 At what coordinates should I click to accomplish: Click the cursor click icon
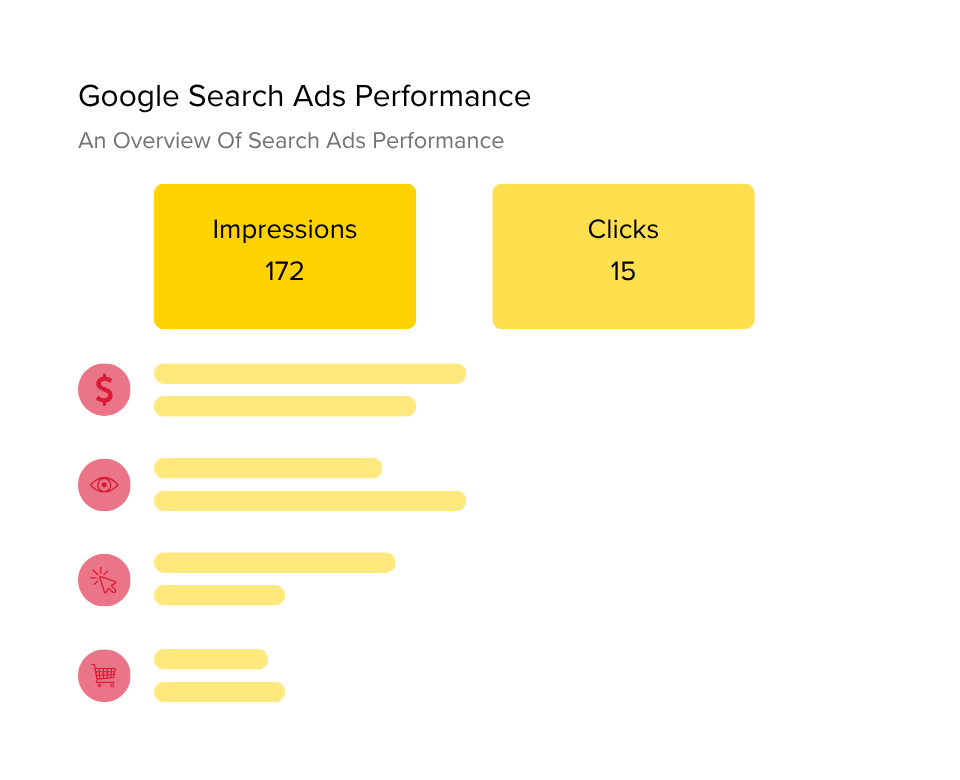[x=104, y=580]
